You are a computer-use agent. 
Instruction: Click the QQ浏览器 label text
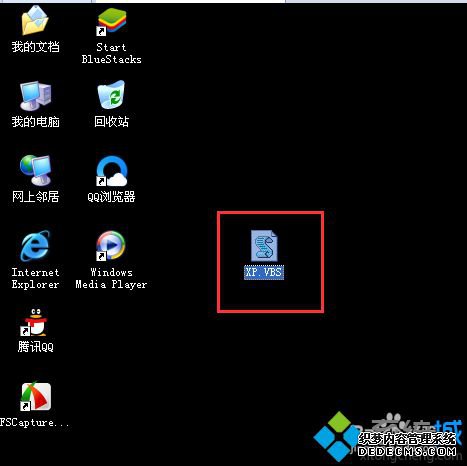pos(111,197)
